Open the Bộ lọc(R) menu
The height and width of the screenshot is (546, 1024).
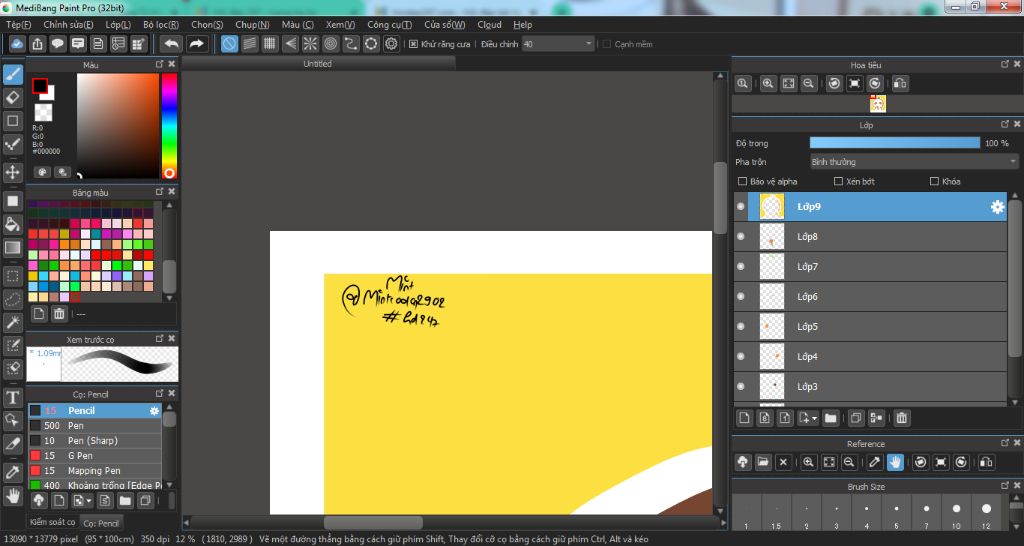[161, 25]
